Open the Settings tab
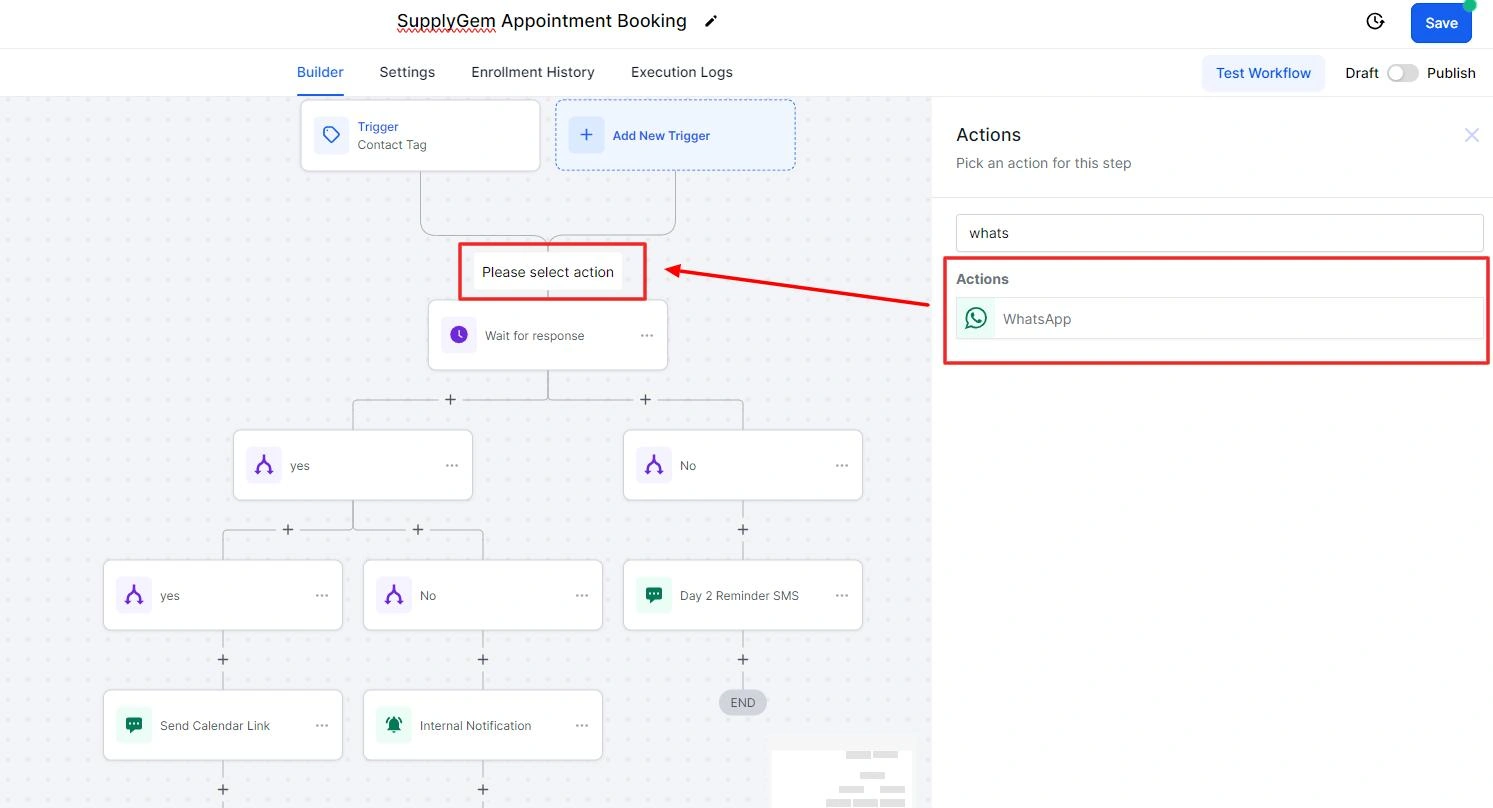The width and height of the screenshot is (1493, 808). coord(407,72)
